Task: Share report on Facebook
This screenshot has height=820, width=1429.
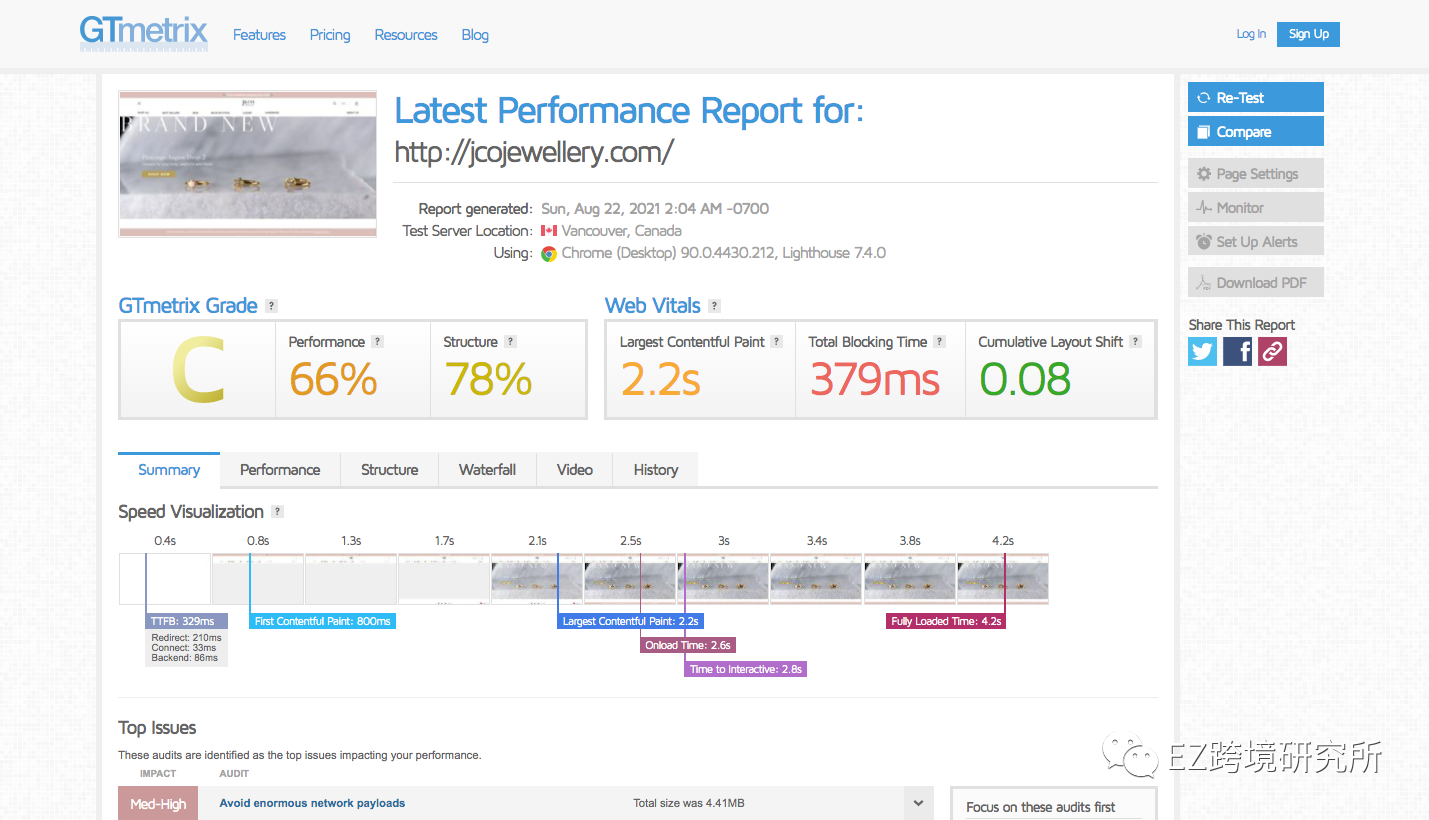Action: click(x=1238, y=351)
